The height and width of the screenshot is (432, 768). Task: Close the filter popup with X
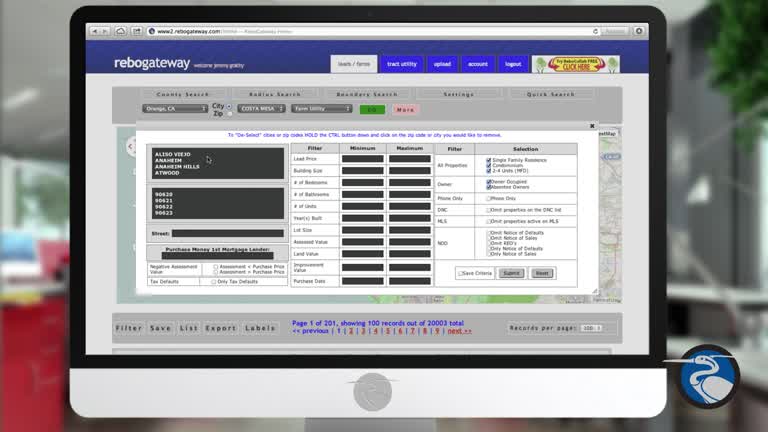coord(592,126)
